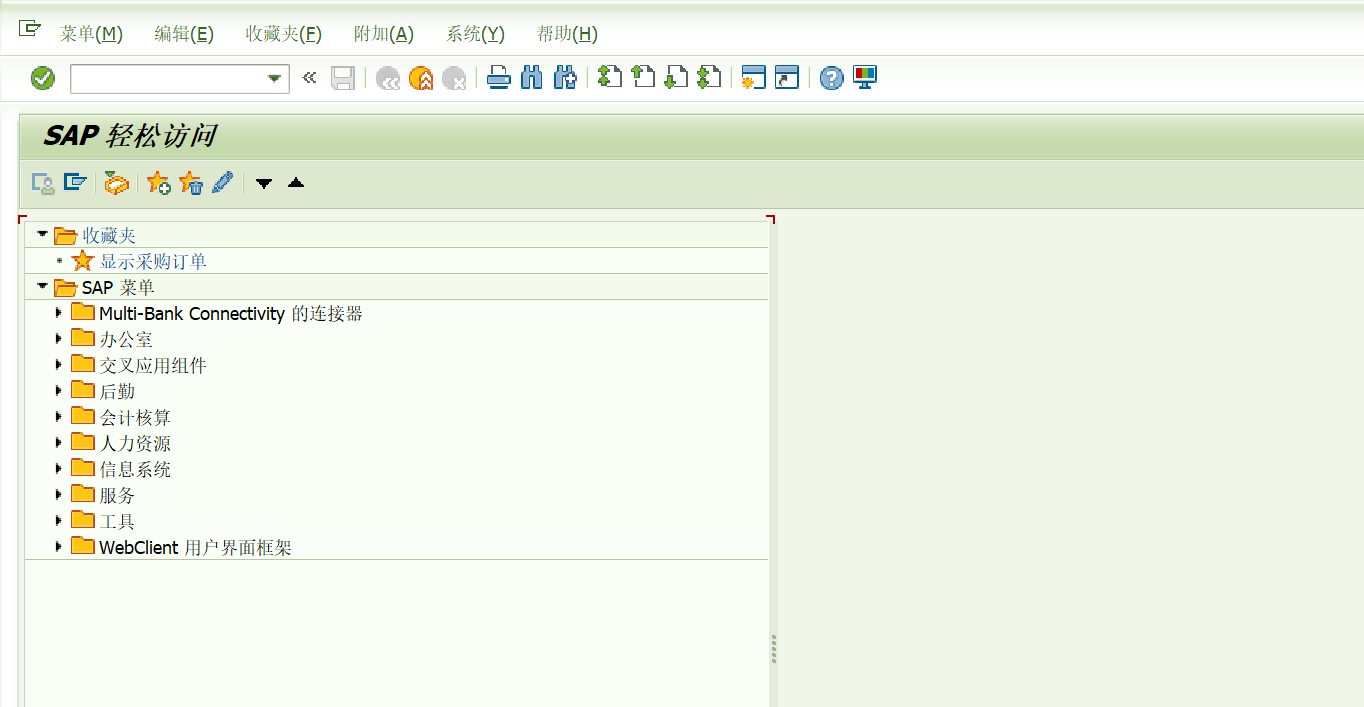Select the 人力资源 tree row text
Screen dimensions: 1364x707
click(x=135, y=444)
